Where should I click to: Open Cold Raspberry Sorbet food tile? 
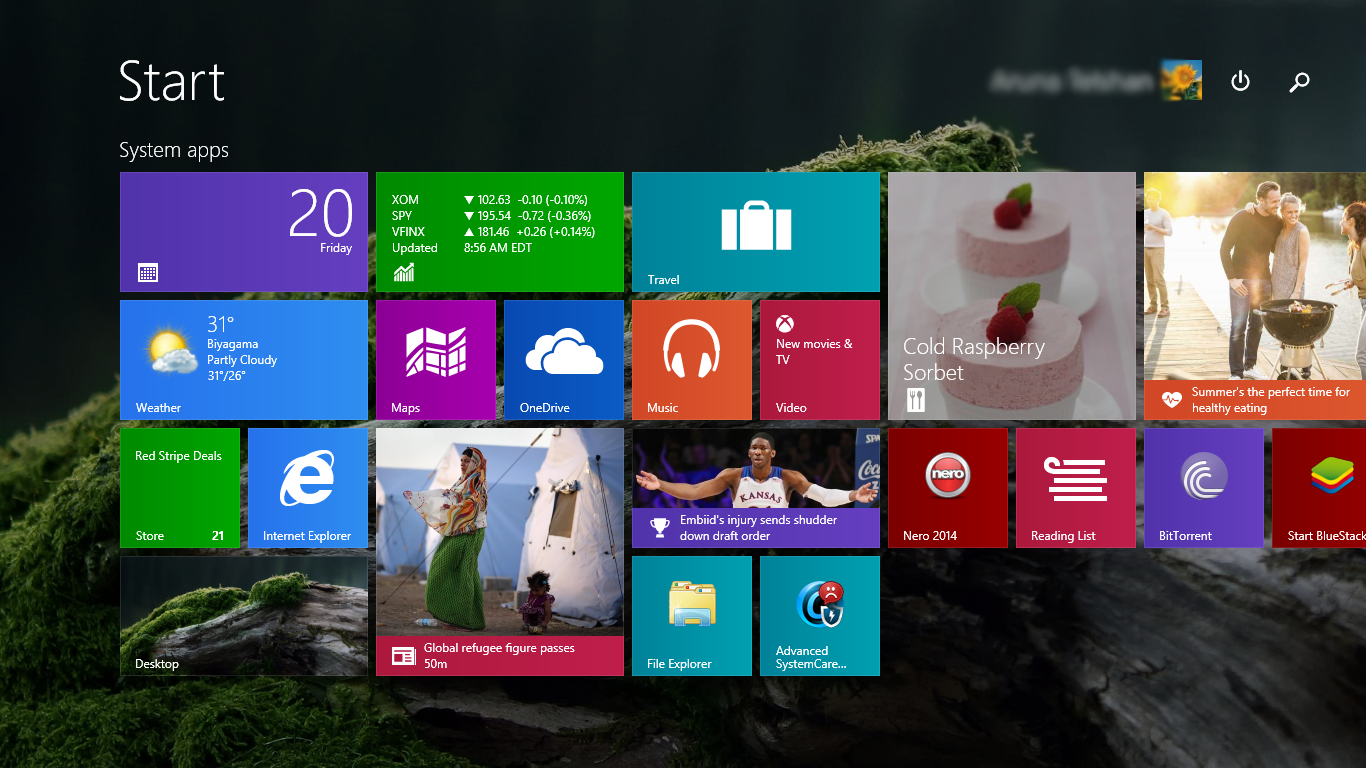coord(1012,296)
